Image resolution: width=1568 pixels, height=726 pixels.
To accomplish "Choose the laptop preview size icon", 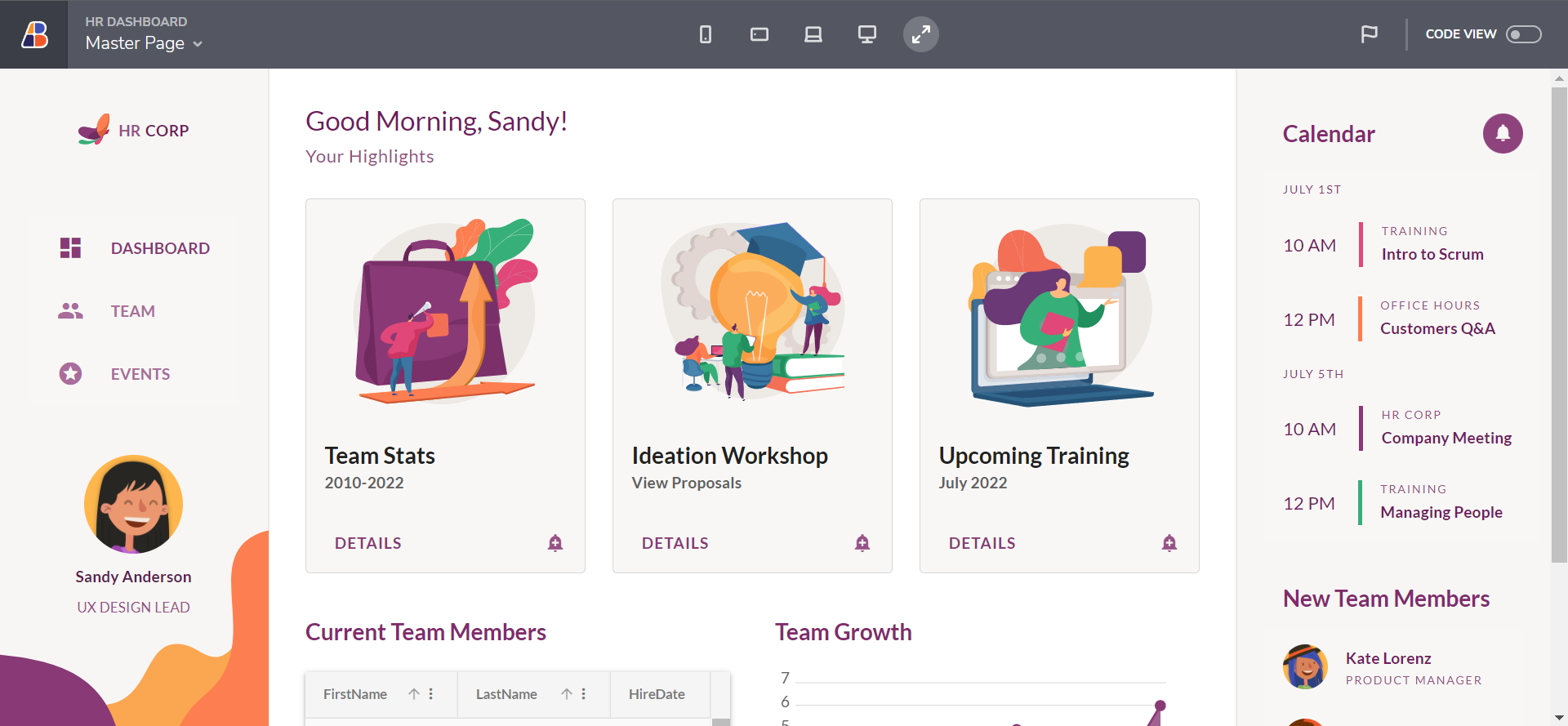I will (x=813, y=34).
